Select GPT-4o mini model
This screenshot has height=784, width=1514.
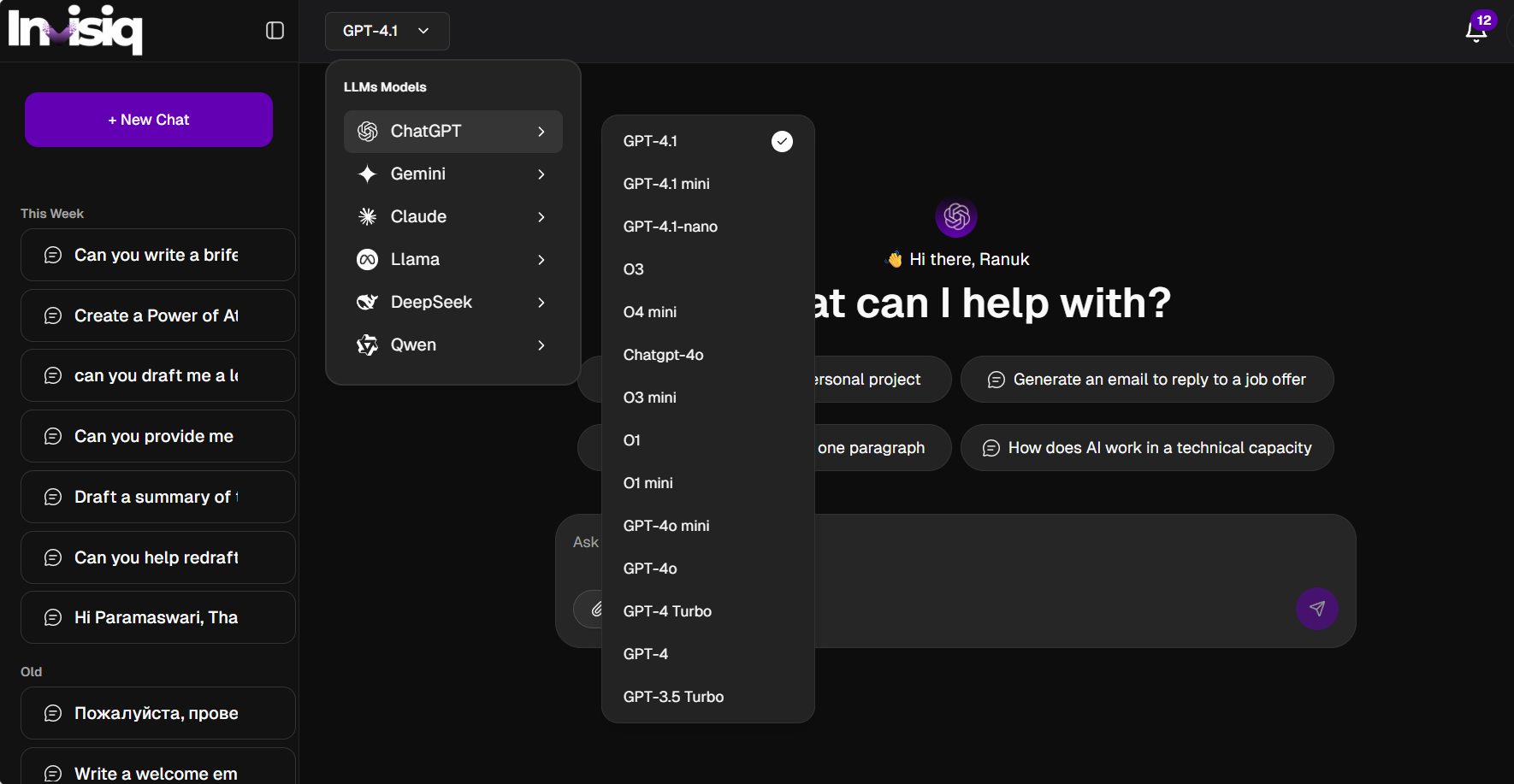708,526
